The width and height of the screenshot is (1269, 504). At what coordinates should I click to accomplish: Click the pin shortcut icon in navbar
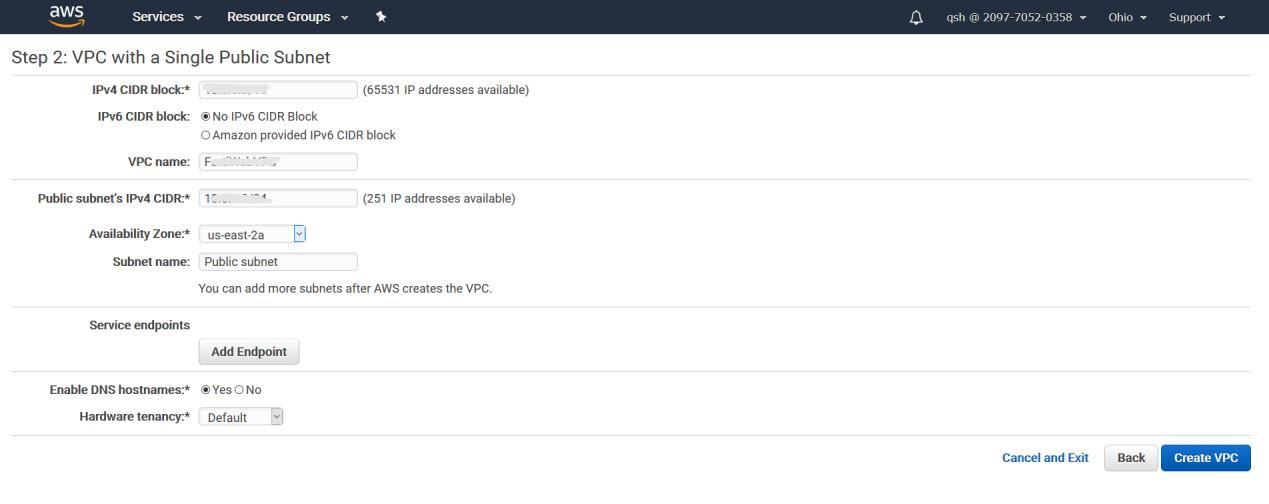point(381,17)
